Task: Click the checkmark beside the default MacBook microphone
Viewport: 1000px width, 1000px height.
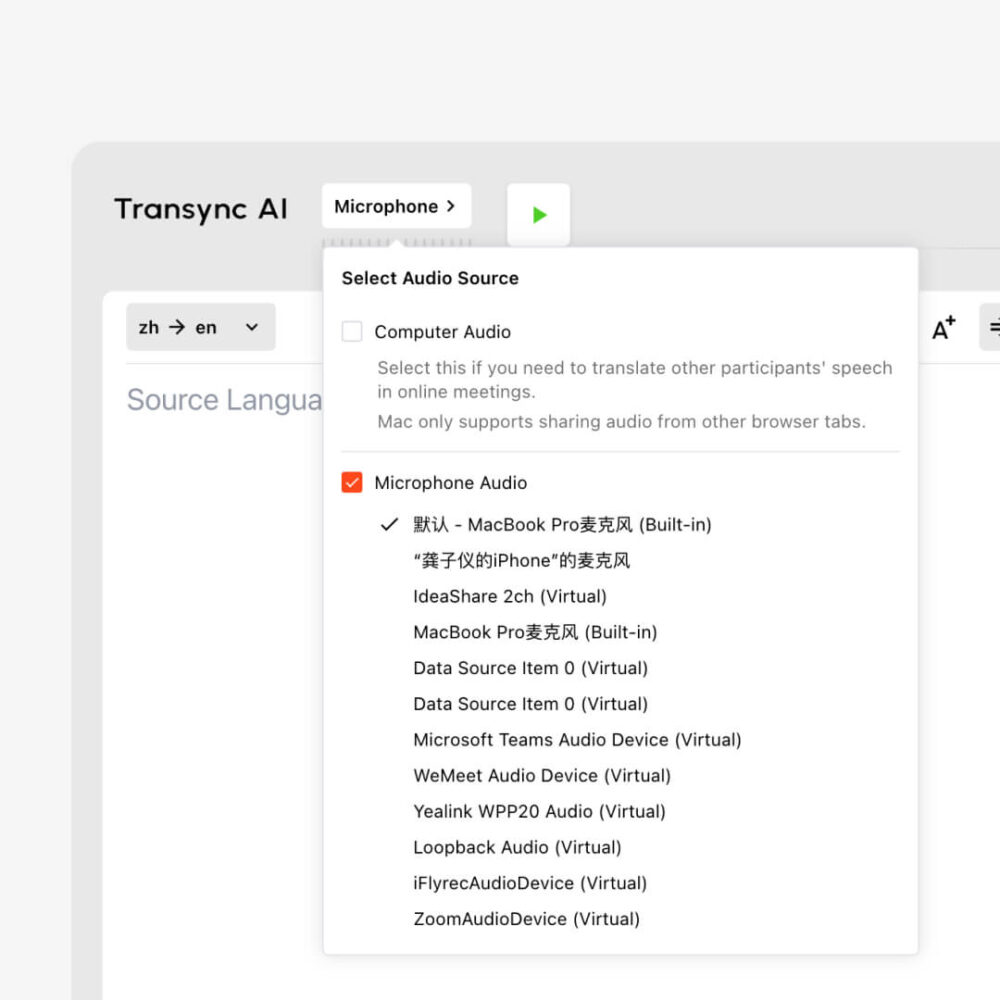Action: 387,524
